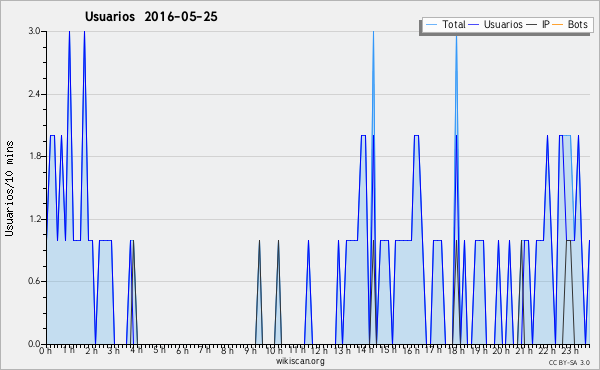This screenshot has width=600, height=370.
Task: Click the '14 h' x-axis label
Action: [365, 350]
